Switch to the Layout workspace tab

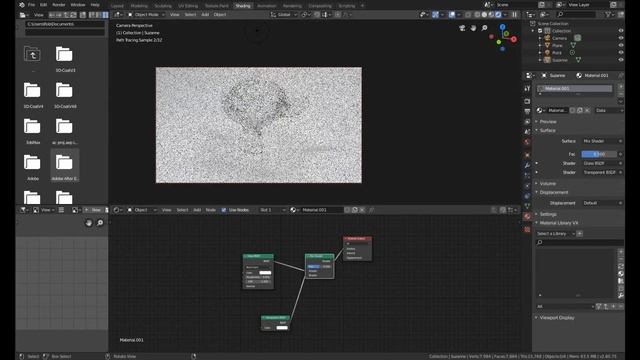click(117, 6)
